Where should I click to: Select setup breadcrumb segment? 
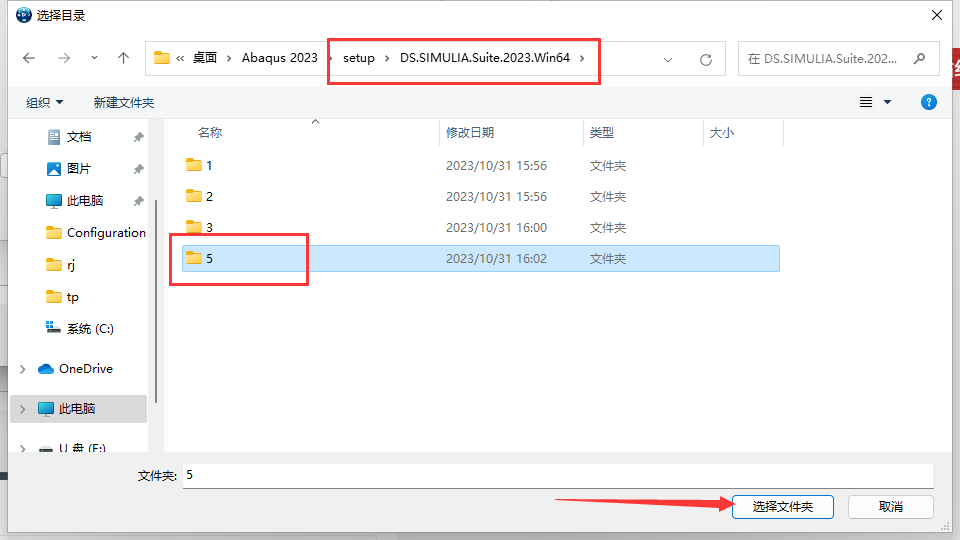(359, 58)
